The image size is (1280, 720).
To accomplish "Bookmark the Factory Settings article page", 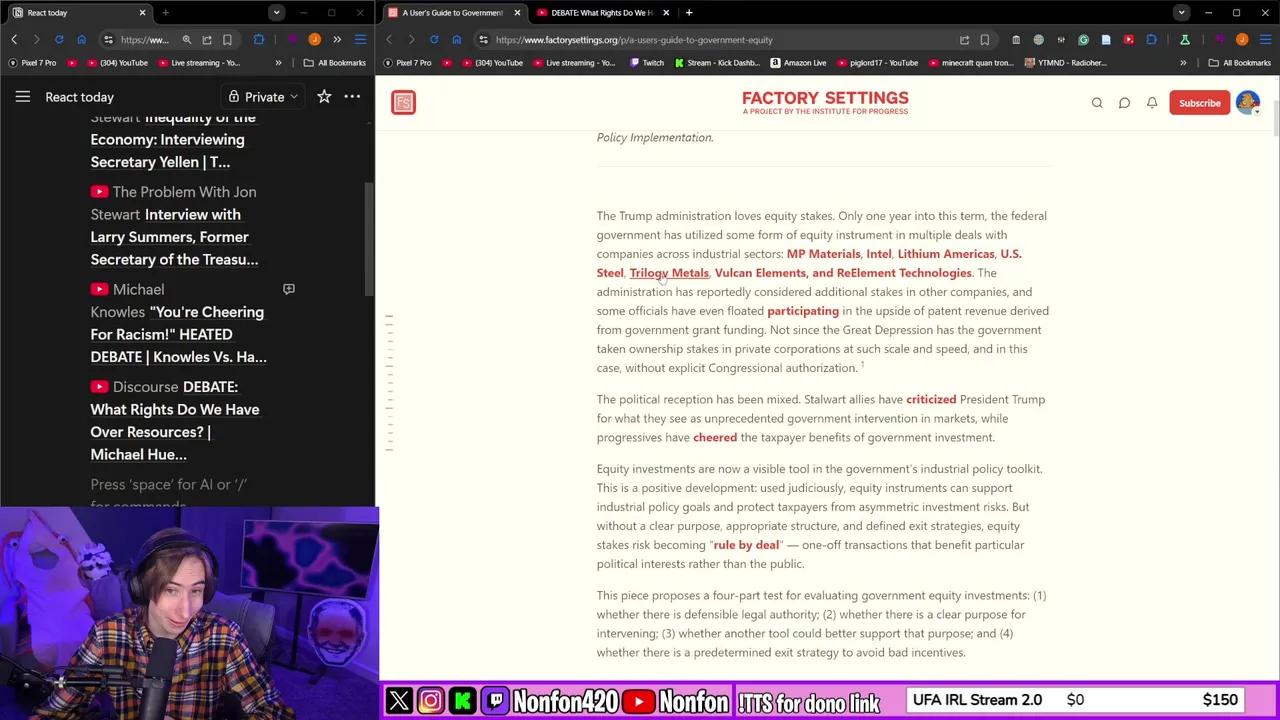I will tap(985, 40).
